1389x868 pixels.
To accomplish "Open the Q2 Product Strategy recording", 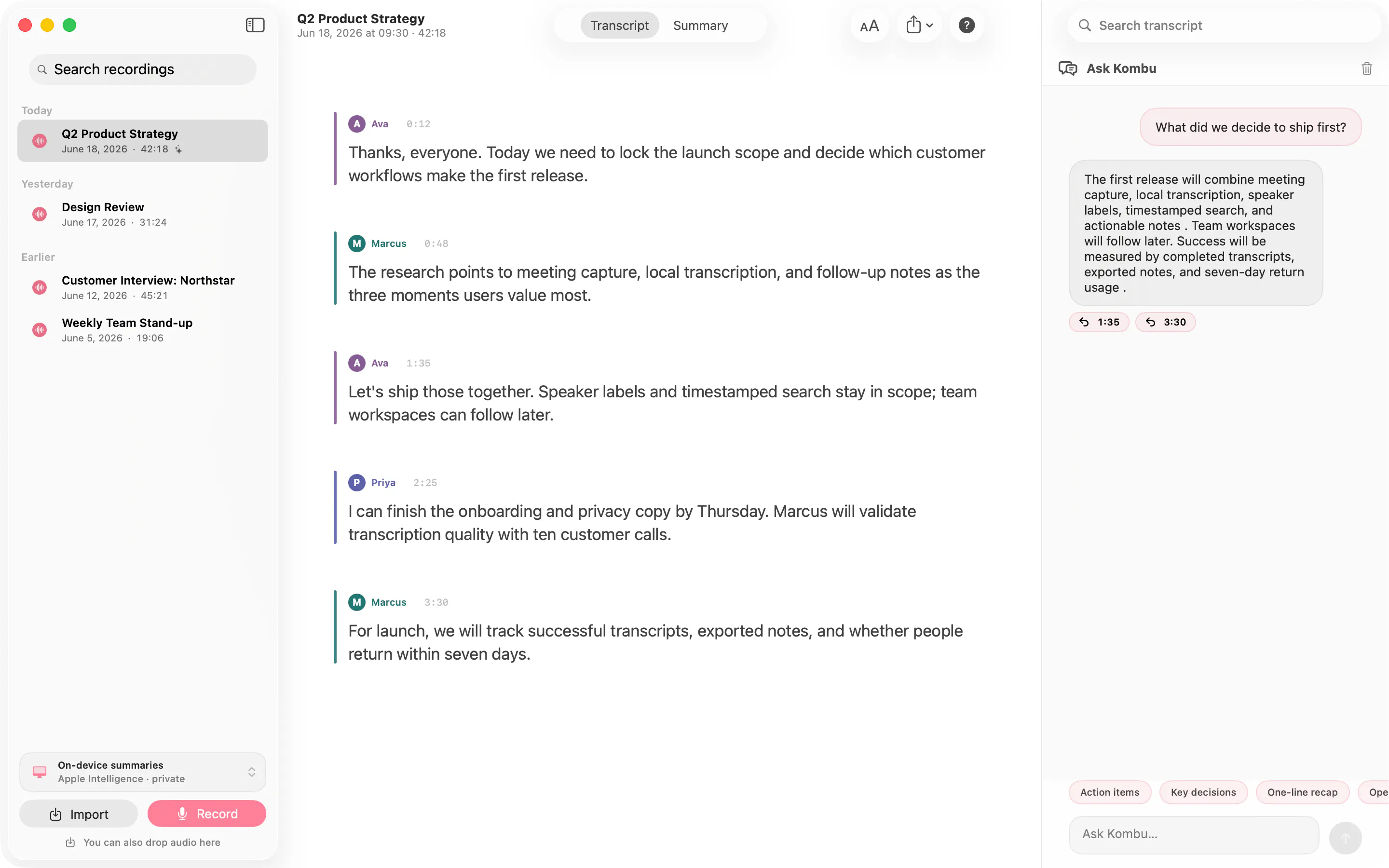I will pyautogui.click(x=142, y=141).
